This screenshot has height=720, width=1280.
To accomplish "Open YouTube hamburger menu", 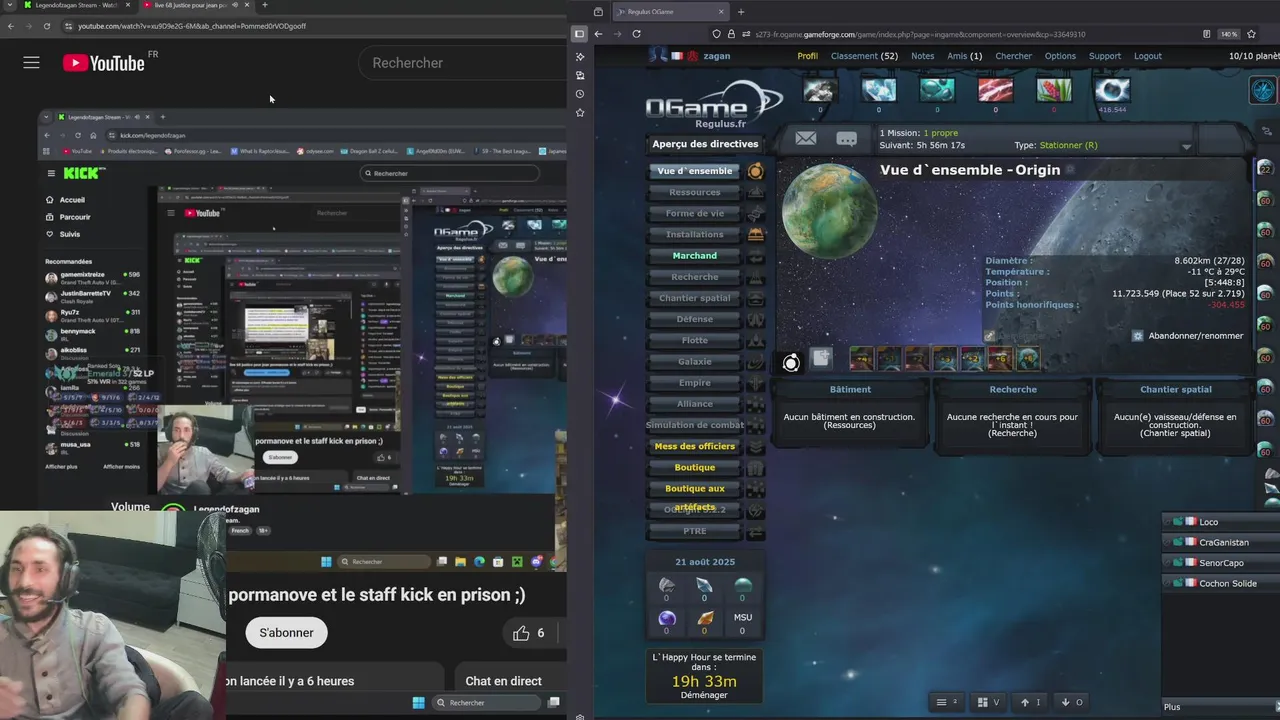I will (x=31, y=63).
